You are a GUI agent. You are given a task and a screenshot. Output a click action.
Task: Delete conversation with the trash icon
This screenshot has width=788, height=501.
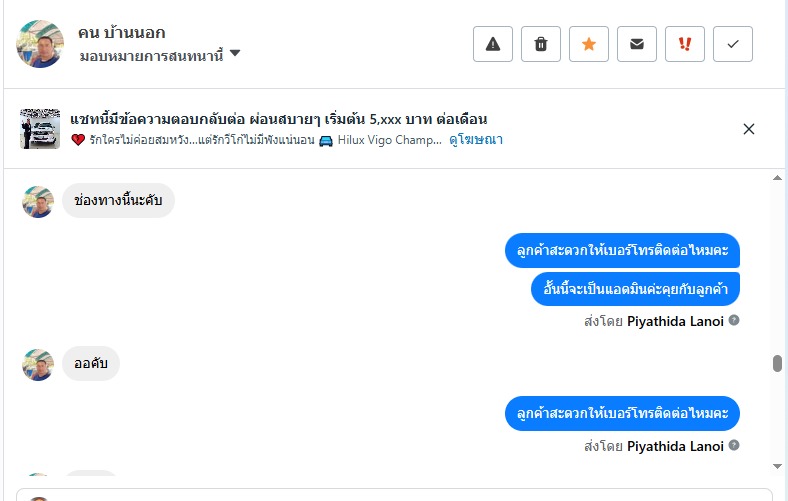pyautogui.click(x=541, y=44)
